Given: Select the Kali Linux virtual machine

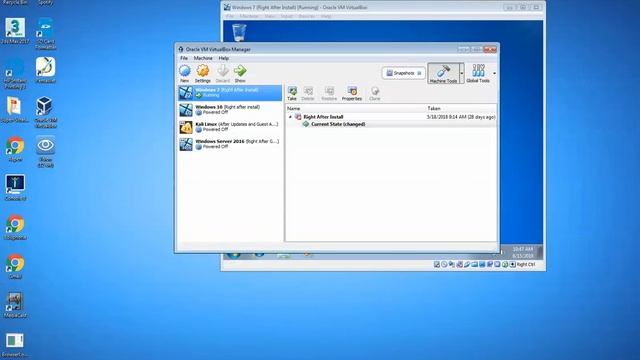Looking at the screenshot, I should tap(230, 127).
